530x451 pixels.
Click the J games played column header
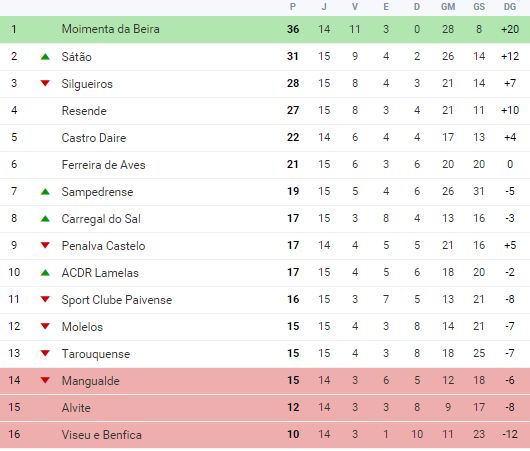324,7
